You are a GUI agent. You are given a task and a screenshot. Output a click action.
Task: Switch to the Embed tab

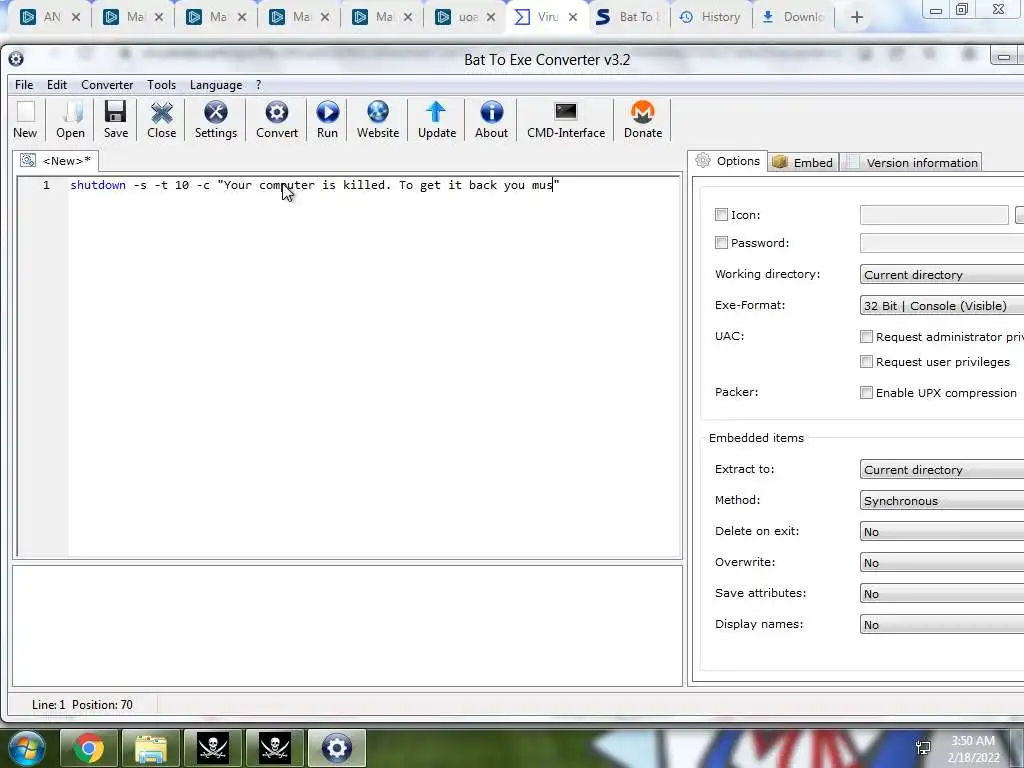(803, 162)
